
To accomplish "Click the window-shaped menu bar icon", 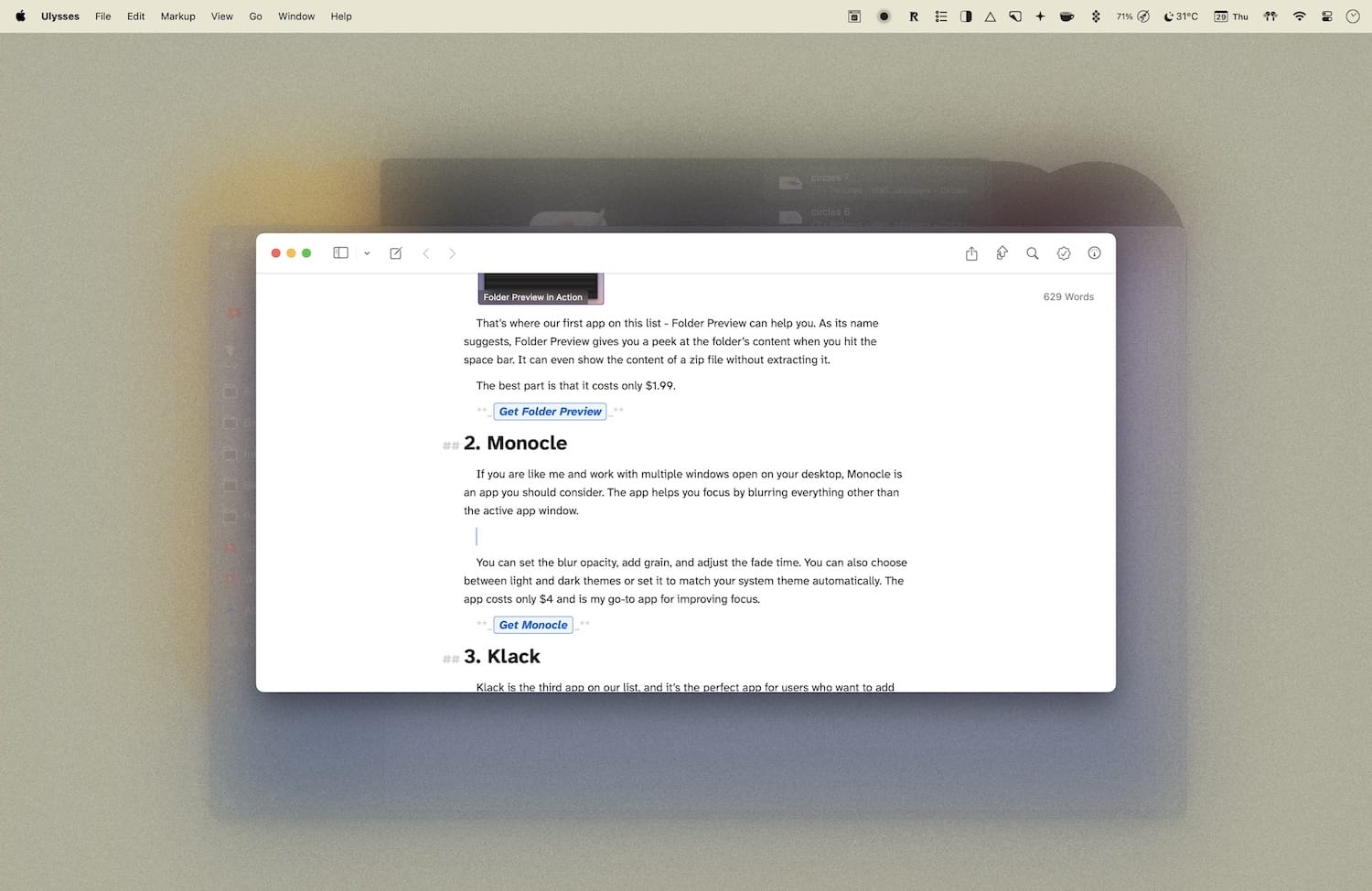I will [854, 16].
